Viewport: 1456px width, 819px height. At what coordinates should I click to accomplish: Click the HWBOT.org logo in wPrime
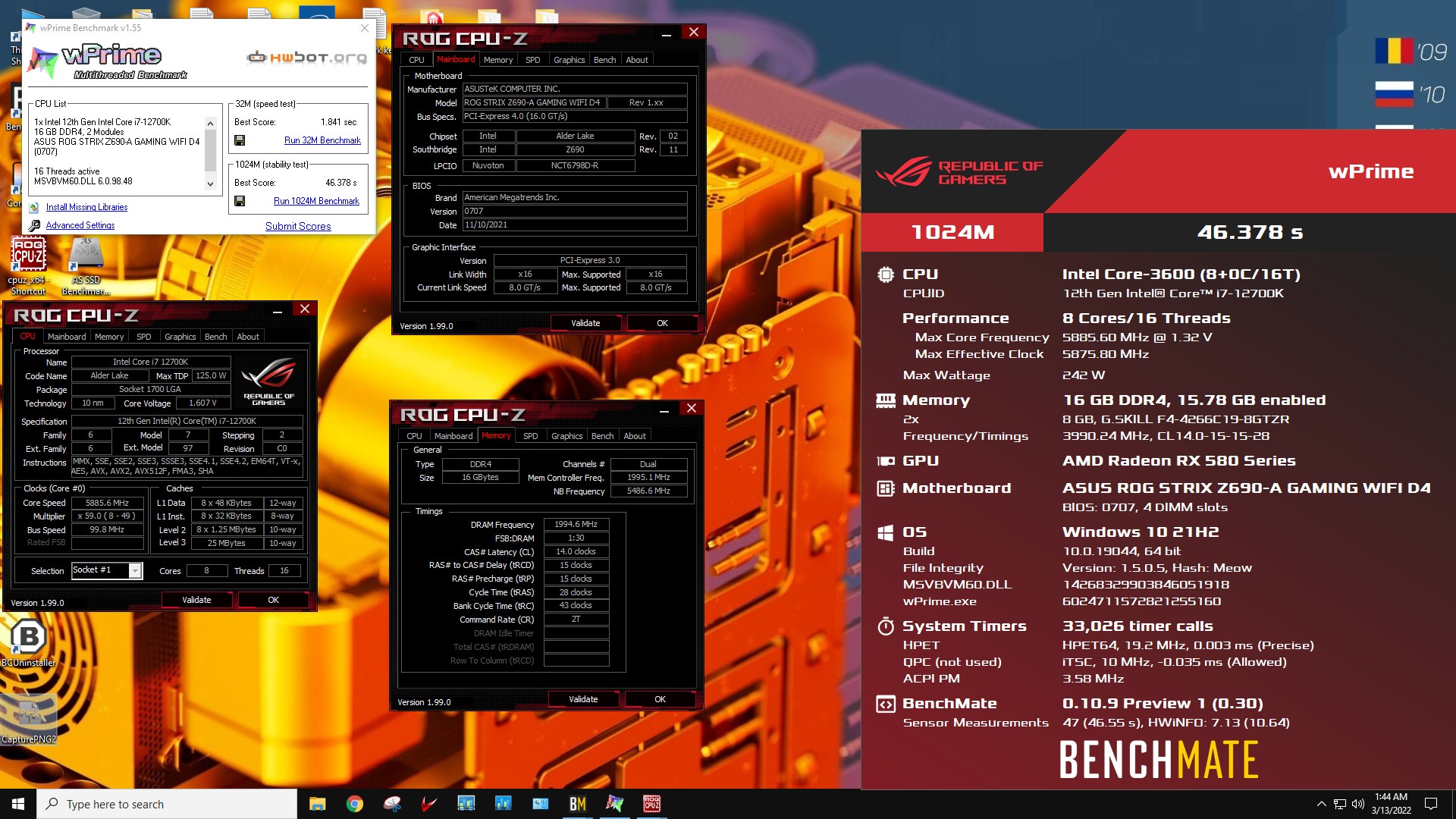tap(307, 57)
